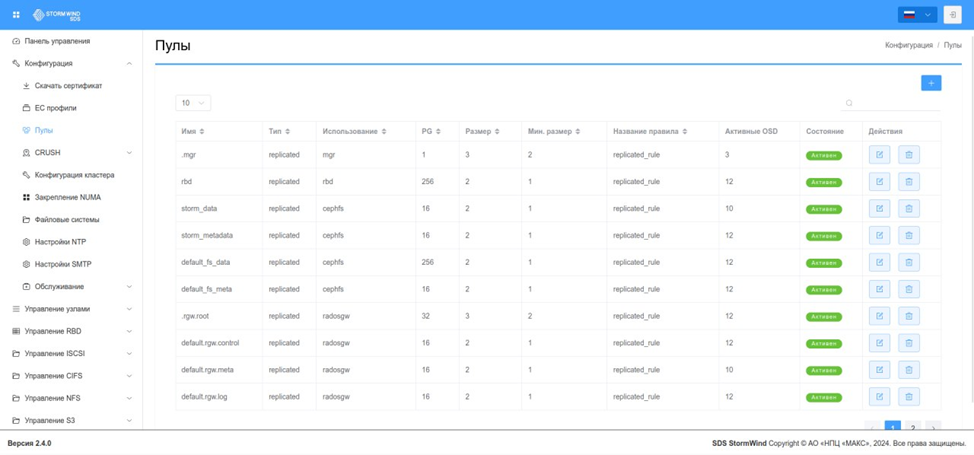Screen dimensions: 974x455
Task: Delete the .rgw.root pool
Action: (909, 316)
